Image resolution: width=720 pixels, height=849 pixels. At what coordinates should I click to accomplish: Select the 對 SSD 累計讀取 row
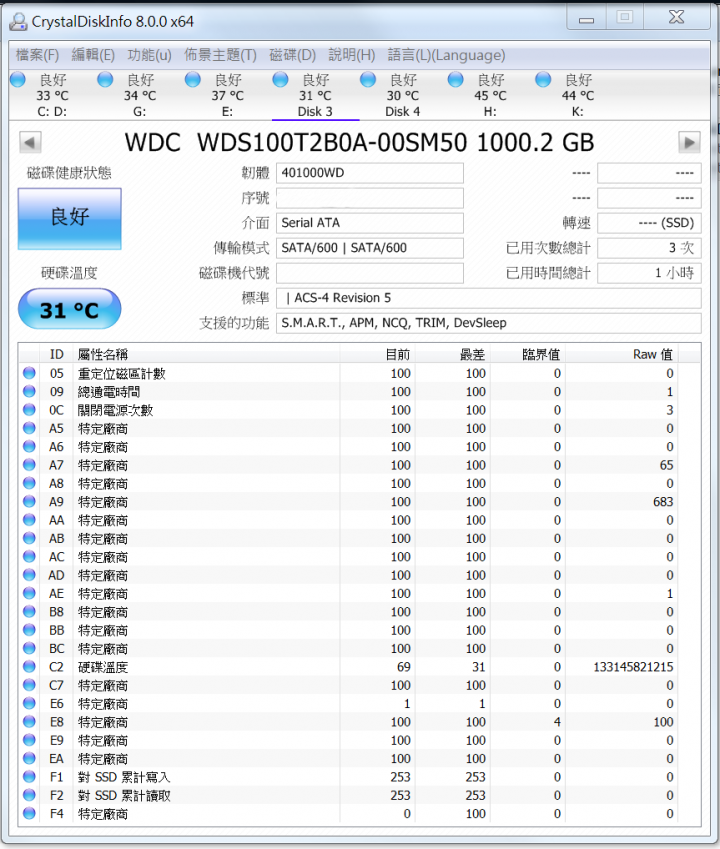coord(348,795)
